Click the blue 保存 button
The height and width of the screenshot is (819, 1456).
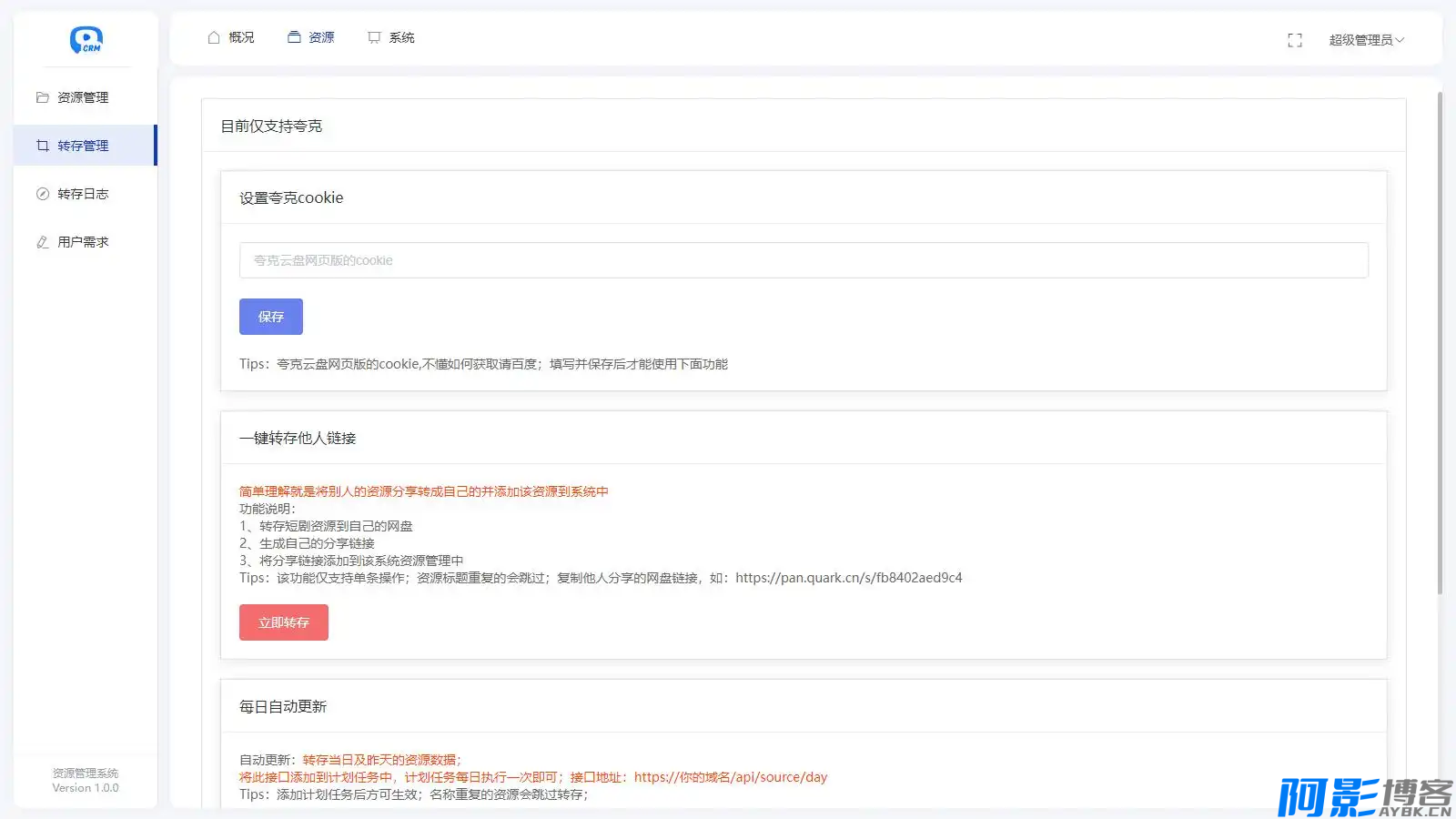271,317
